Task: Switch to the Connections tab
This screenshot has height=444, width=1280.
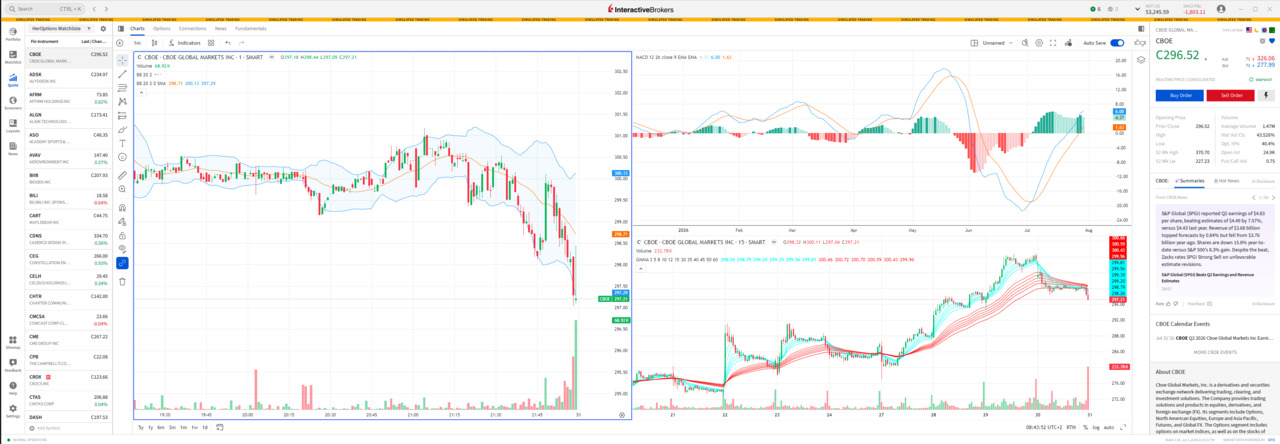Action: pyautogui.click(x=192, y=29)
